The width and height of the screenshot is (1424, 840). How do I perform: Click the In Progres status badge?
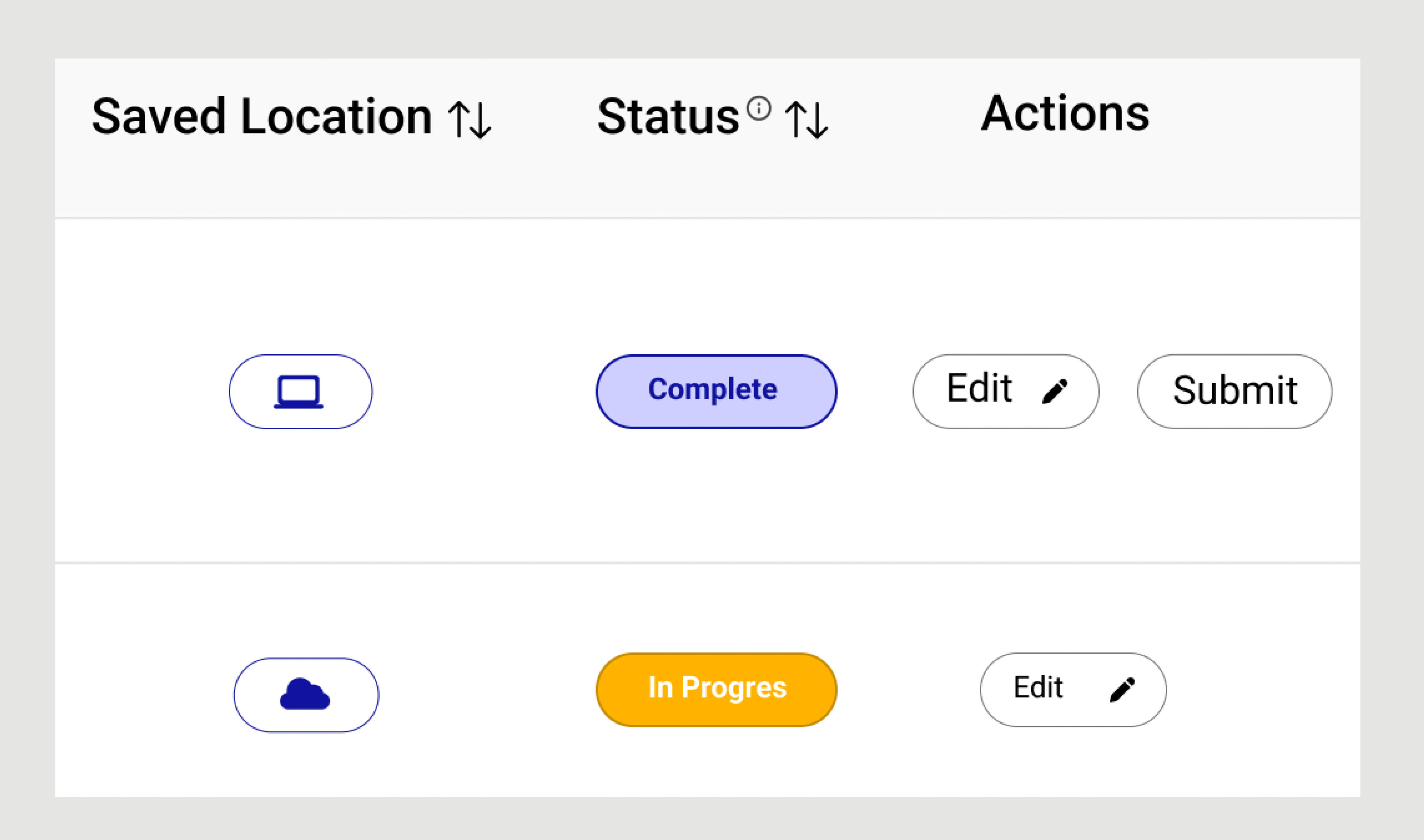[x=716, y=689]
